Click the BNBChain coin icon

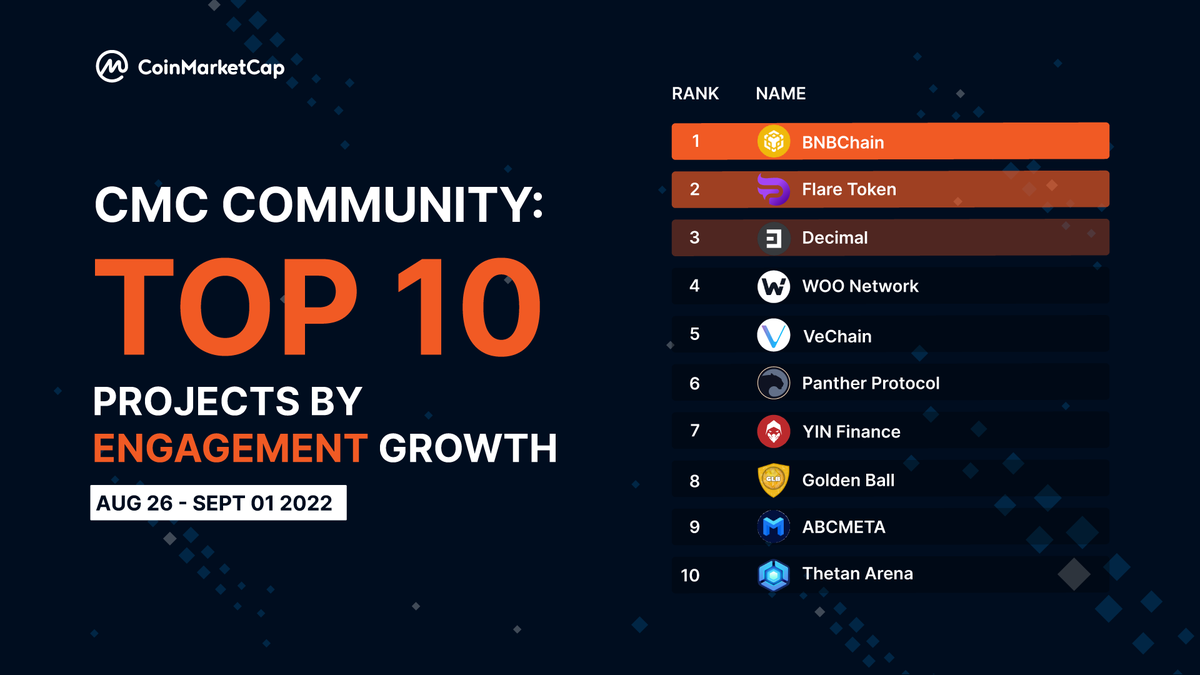click(774, 142)
